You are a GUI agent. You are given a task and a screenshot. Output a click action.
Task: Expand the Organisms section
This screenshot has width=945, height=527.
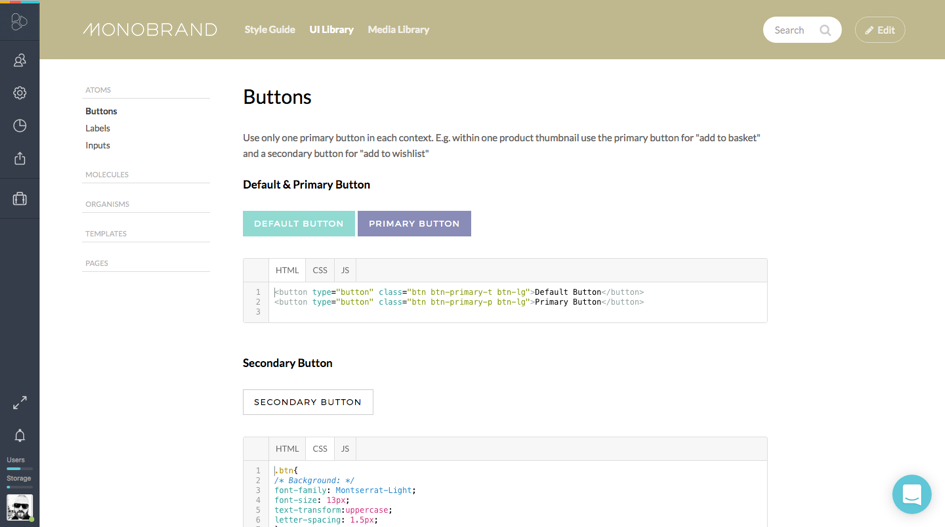[107, 204]
